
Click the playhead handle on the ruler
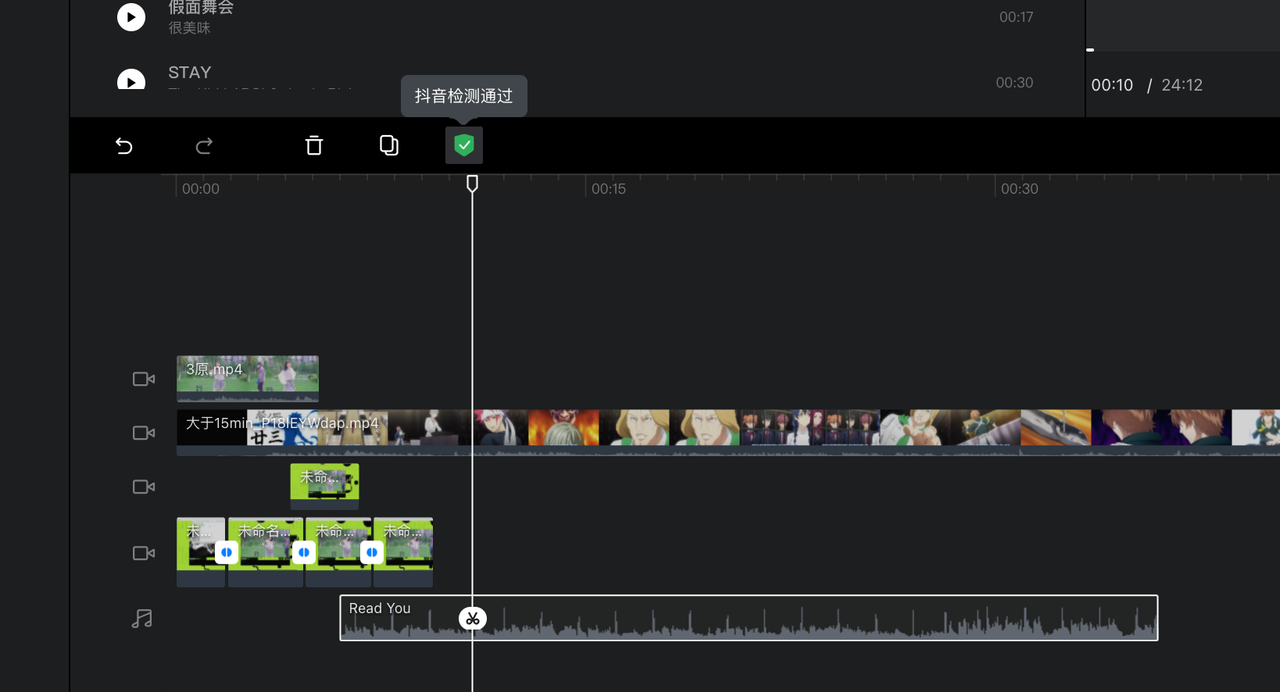pos(472,184)
